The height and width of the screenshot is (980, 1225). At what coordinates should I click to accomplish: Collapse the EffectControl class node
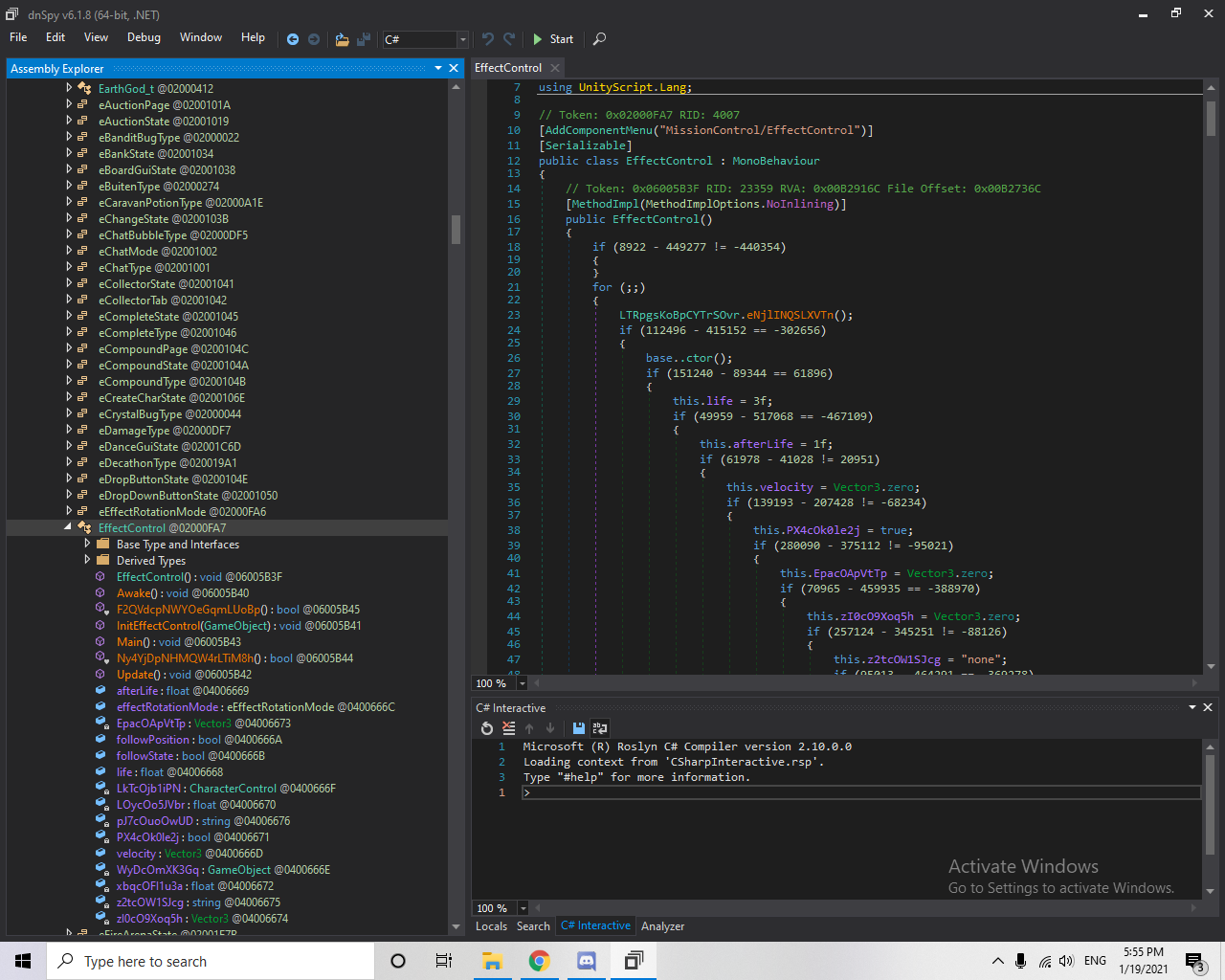[x=69, y=527]
